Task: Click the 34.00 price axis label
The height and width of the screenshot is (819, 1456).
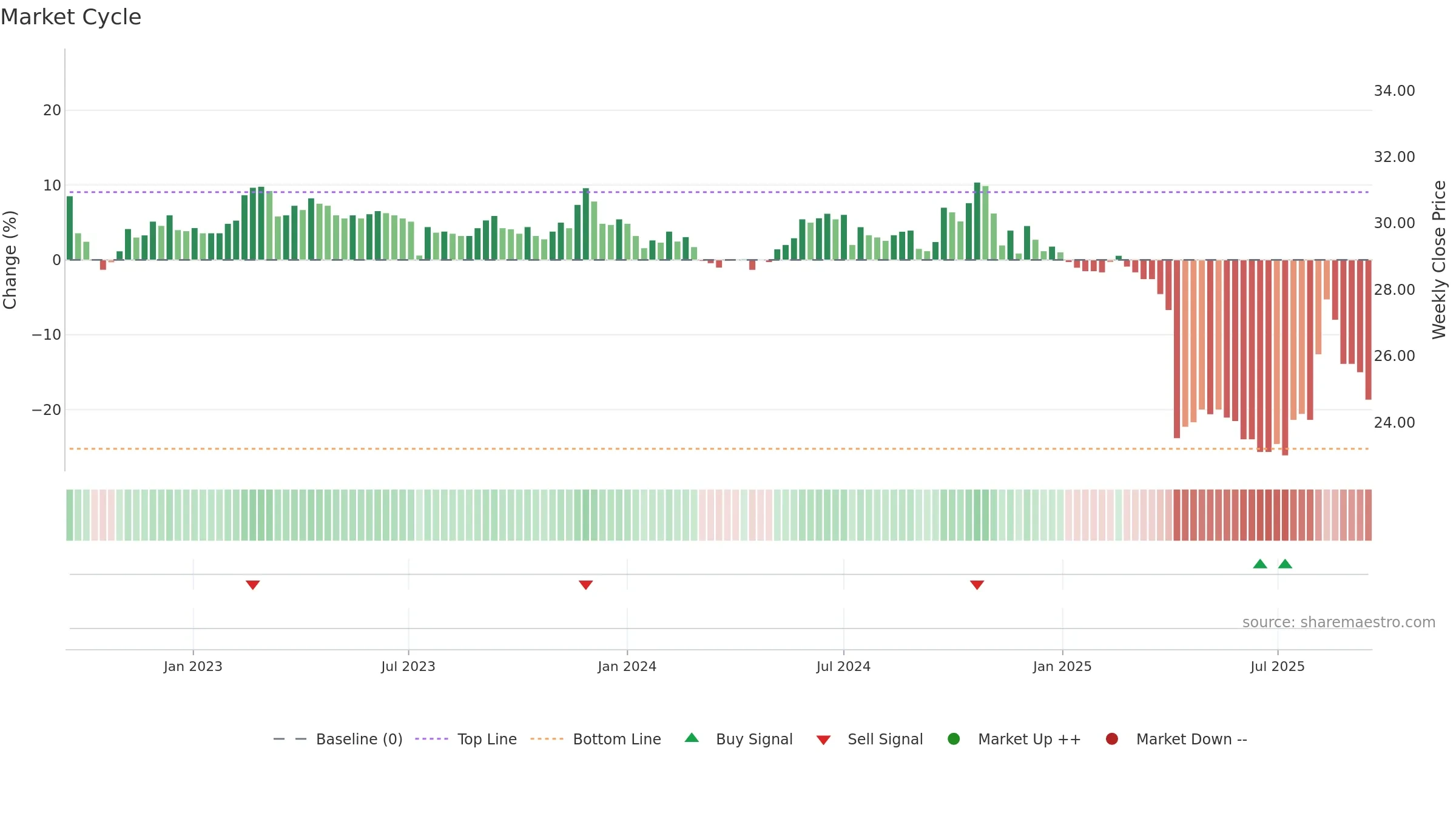Action: tap(1394, 91)
